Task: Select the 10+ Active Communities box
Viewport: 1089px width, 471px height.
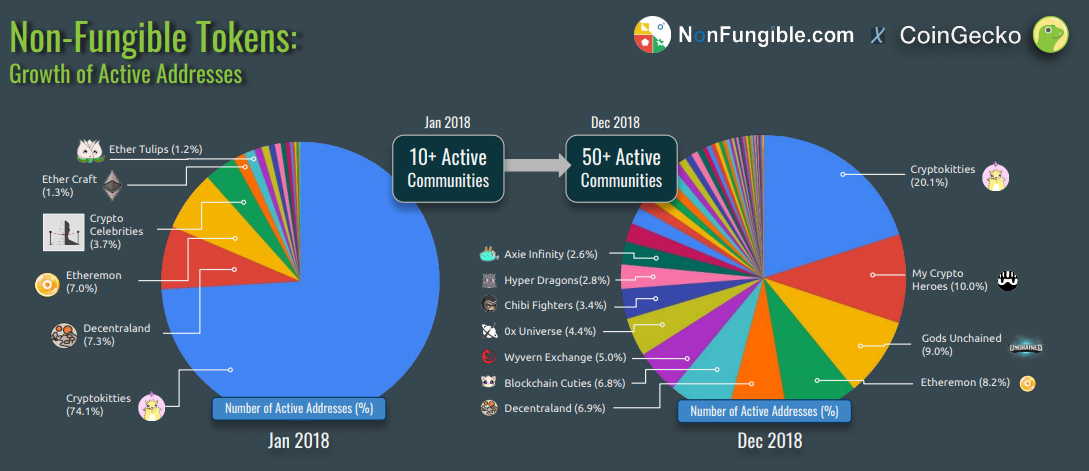Action: (447, 169)
